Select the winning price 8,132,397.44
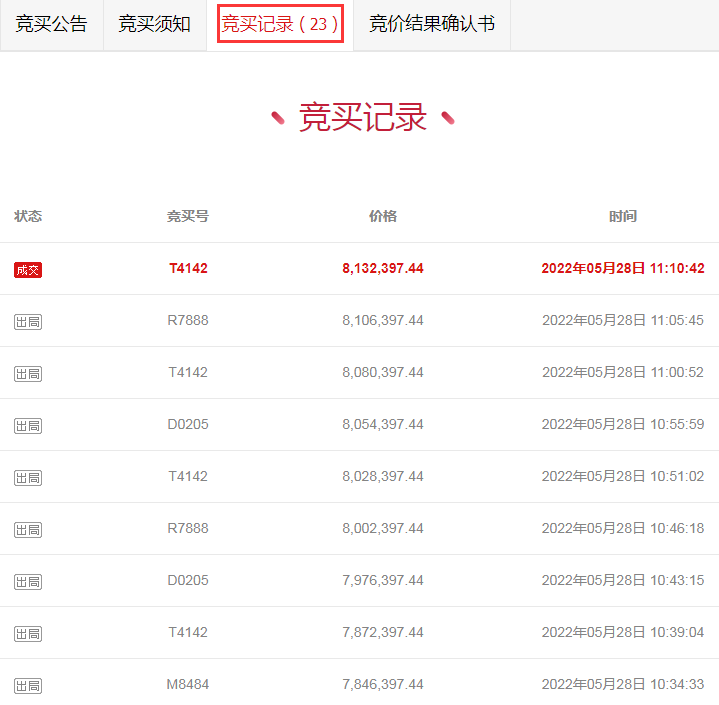719x705 pixels. tap(383, 268)
